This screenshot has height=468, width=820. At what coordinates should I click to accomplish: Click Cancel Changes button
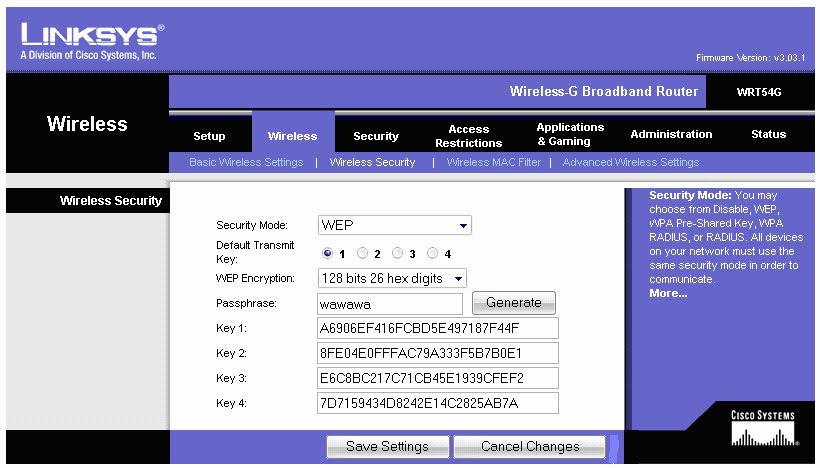pyautogui.click(x=530, y=447)
